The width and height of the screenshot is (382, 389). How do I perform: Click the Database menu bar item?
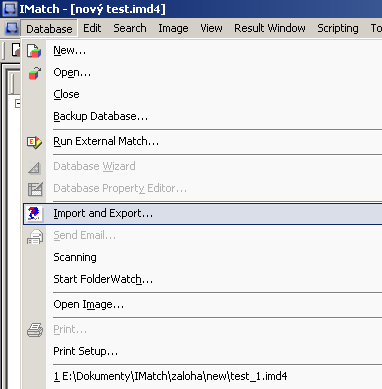(x=49, y=29)
